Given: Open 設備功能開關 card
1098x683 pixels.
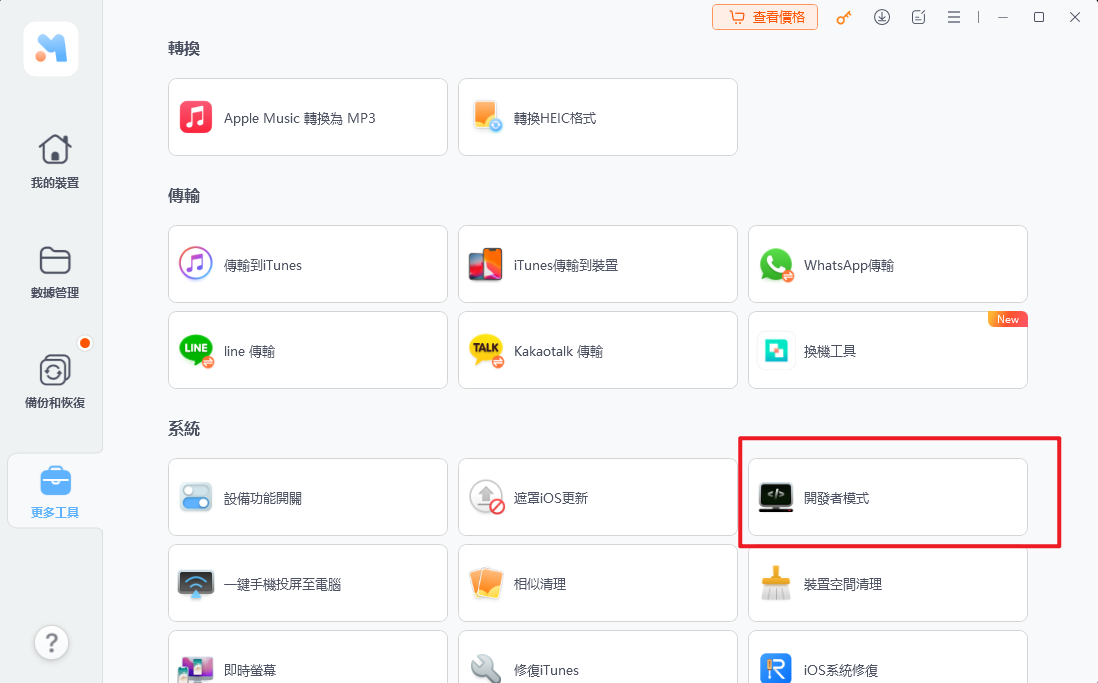Looking at the screenshot, I should tap(308, 497).
